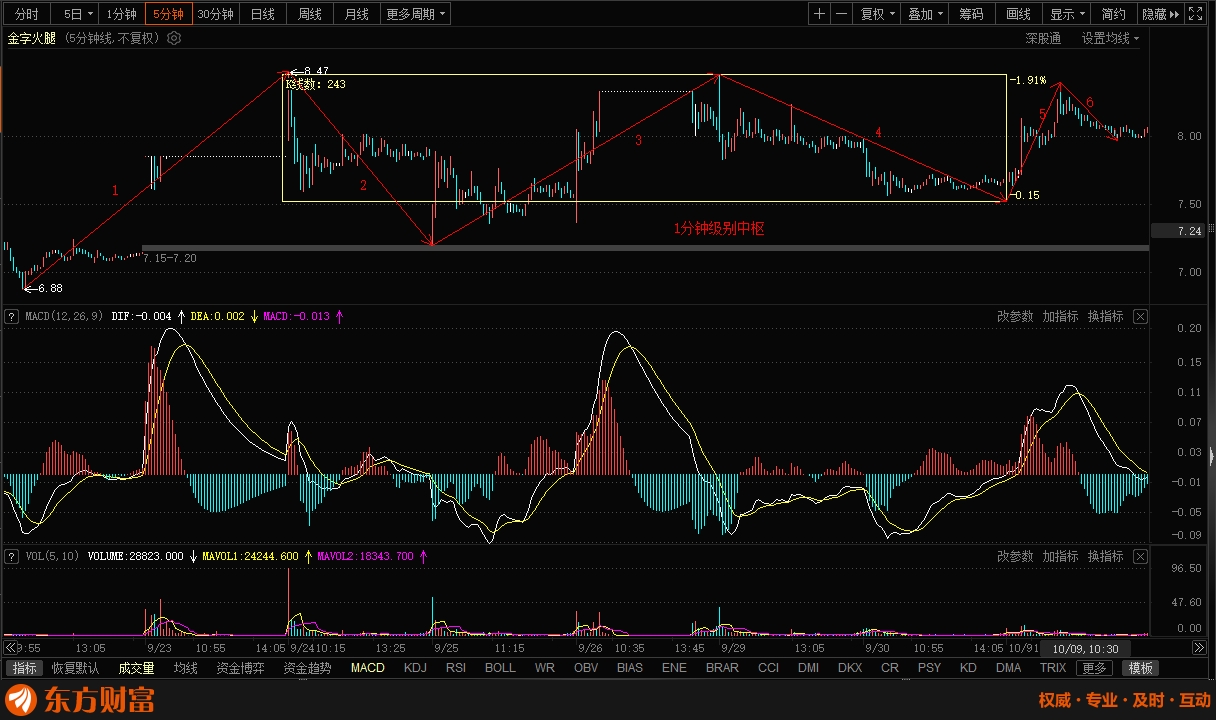Select the CR indicator tab

pos(890,668)
